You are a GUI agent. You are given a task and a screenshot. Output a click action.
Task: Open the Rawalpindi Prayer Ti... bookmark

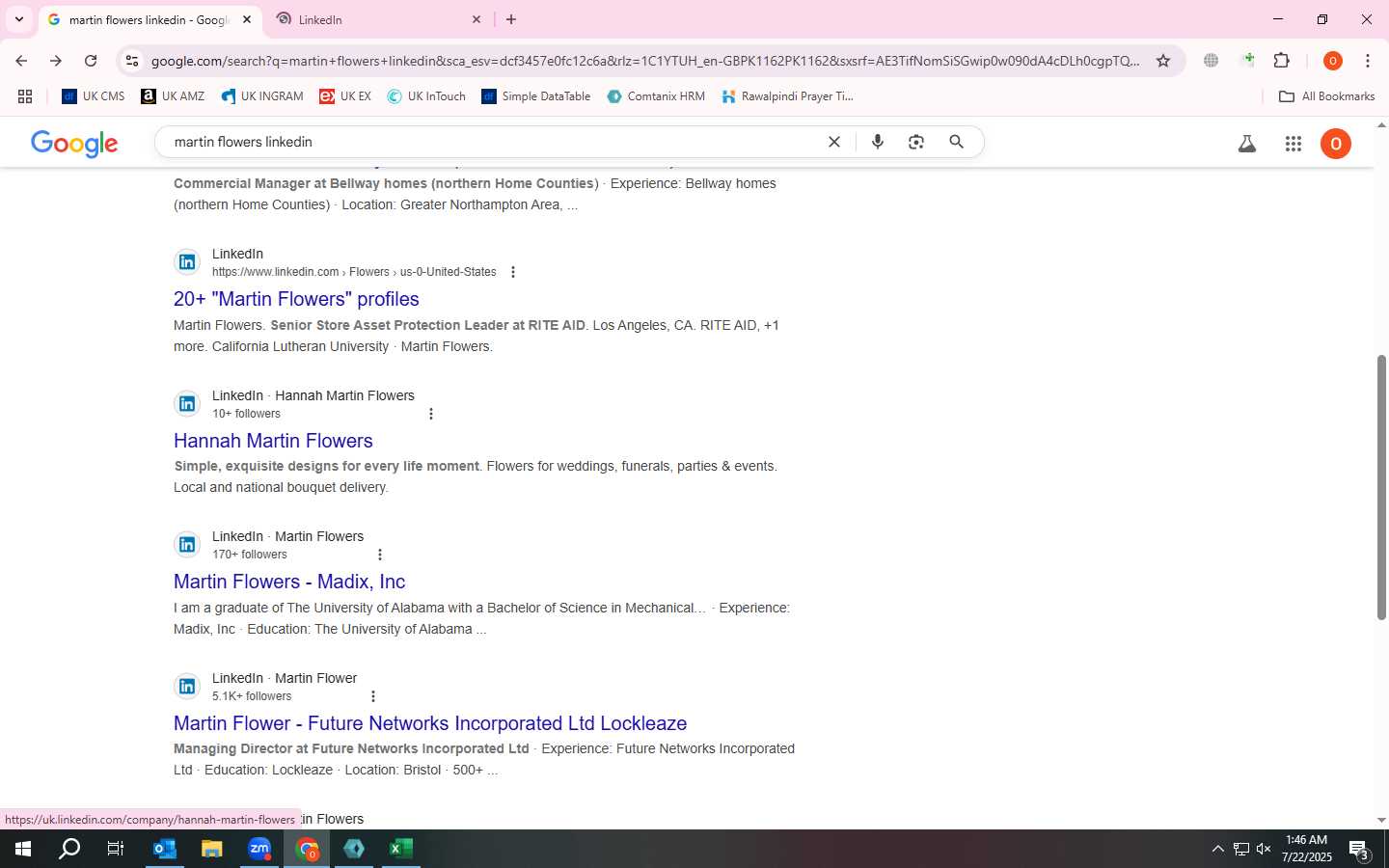click(787, 96)
